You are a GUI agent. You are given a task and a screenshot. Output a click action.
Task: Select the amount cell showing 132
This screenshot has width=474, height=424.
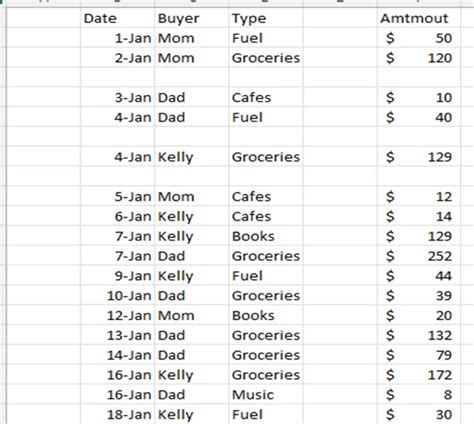419,335
